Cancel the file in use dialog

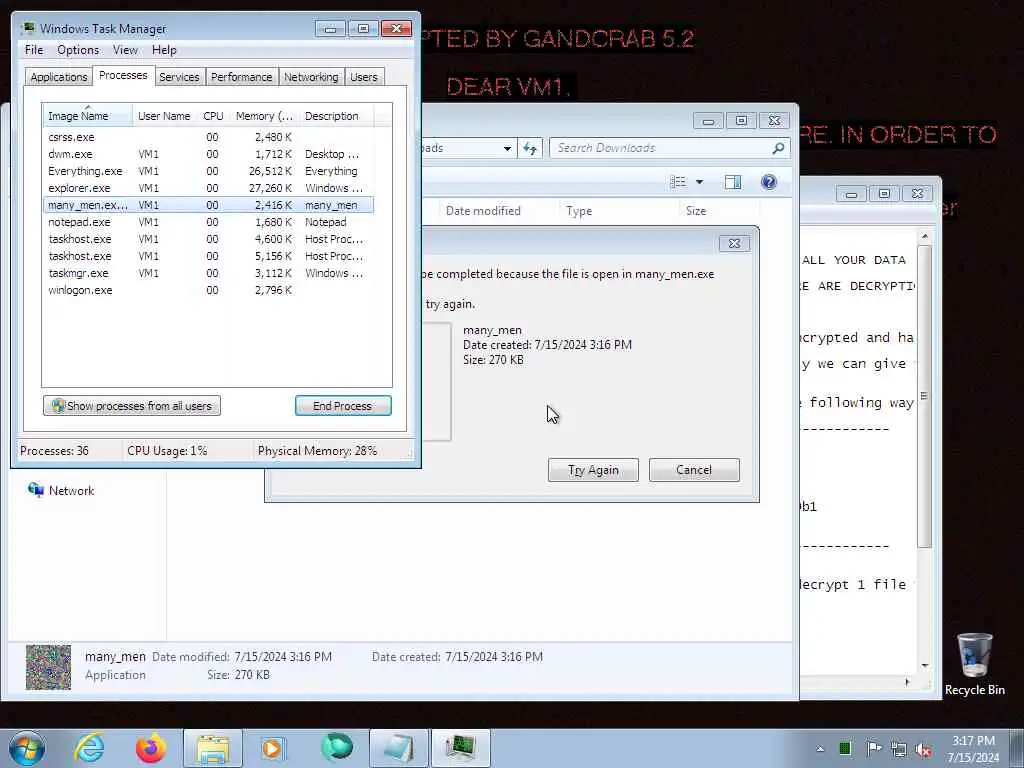click(694, 470)
